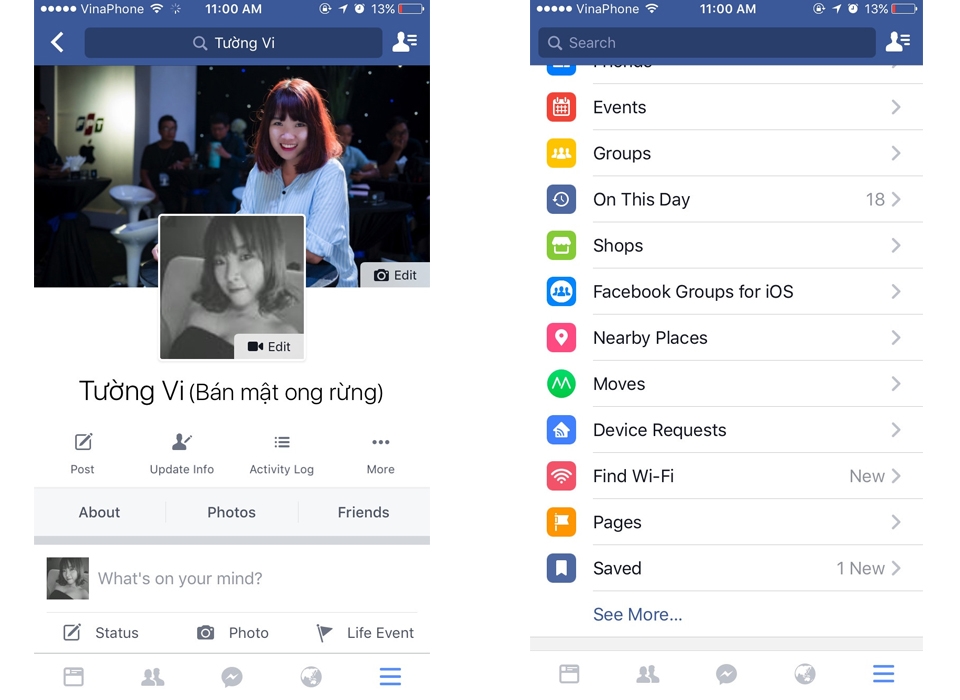This screenshot has height=700, width=960.
Task: Open the Groups icon
Action: 561,153
